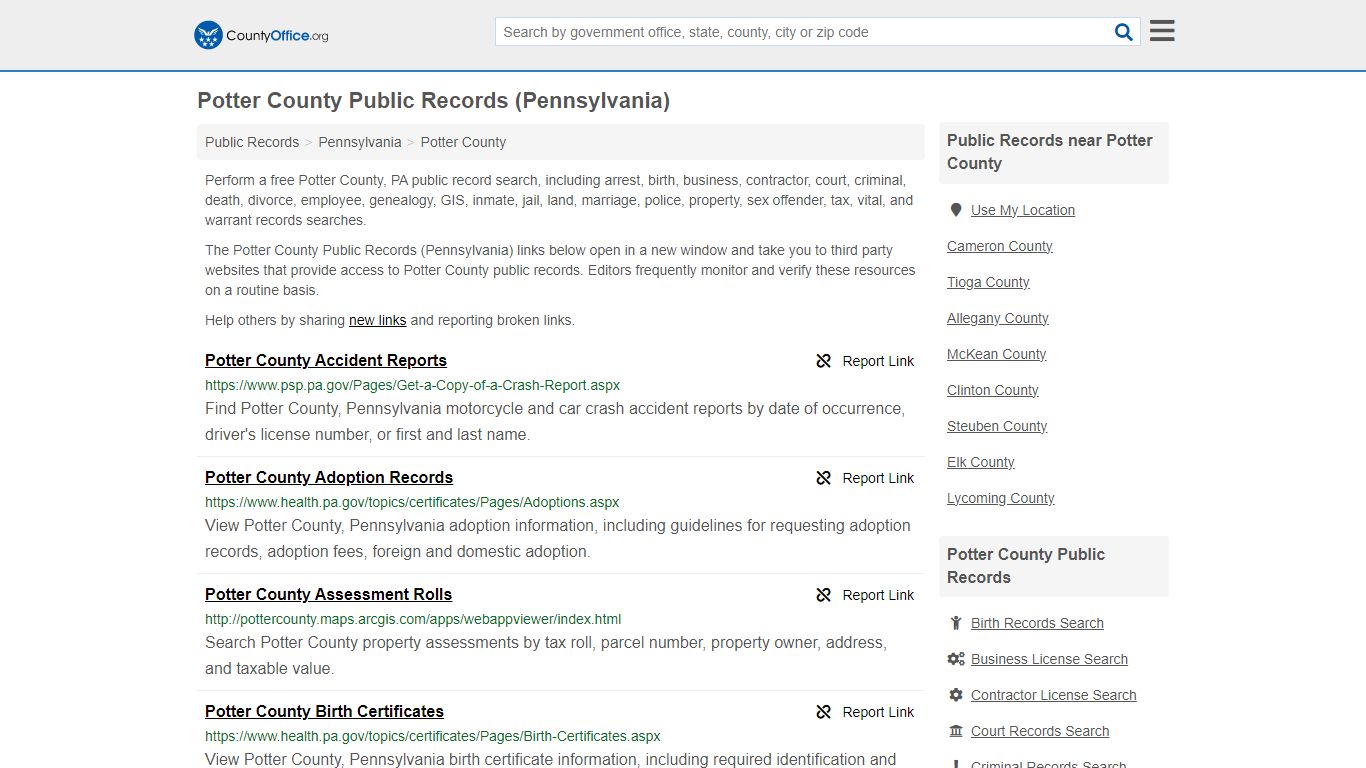Click the broken-link icon for Assessment Rolls

[824, 595]
